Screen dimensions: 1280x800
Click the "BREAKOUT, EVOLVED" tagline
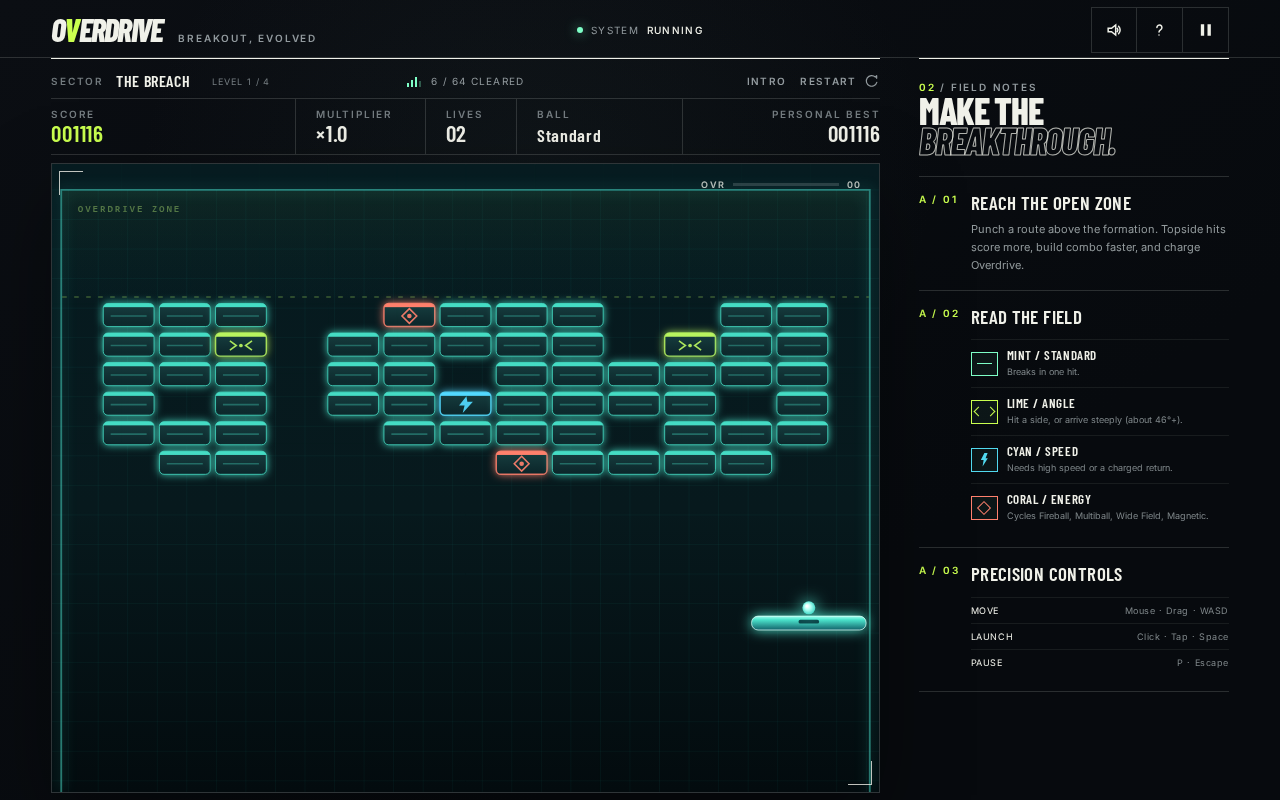pos(247,39)
